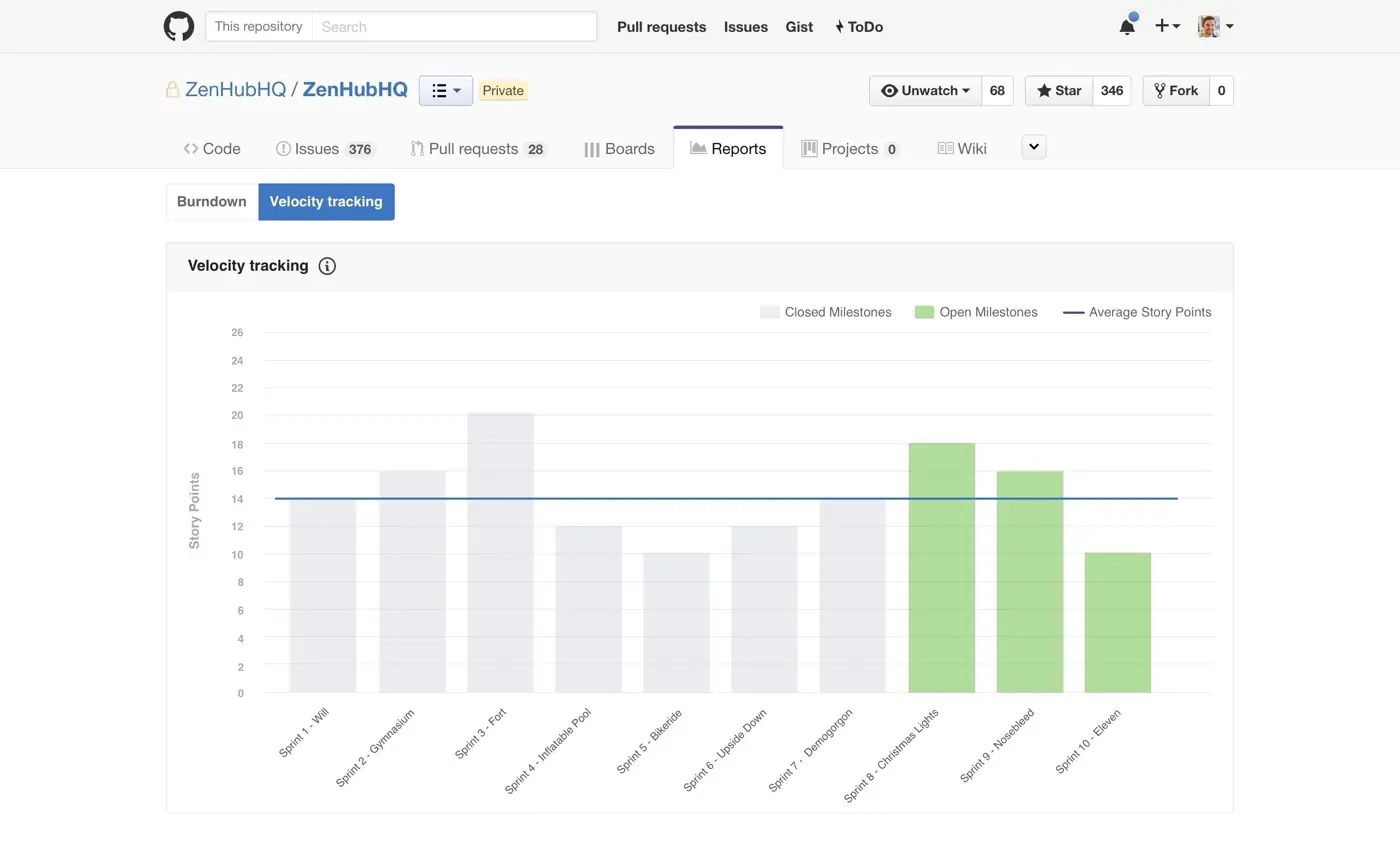
Task: Click the green Sprint 8 - Christmas Lights bar
Action: [942, 568]
